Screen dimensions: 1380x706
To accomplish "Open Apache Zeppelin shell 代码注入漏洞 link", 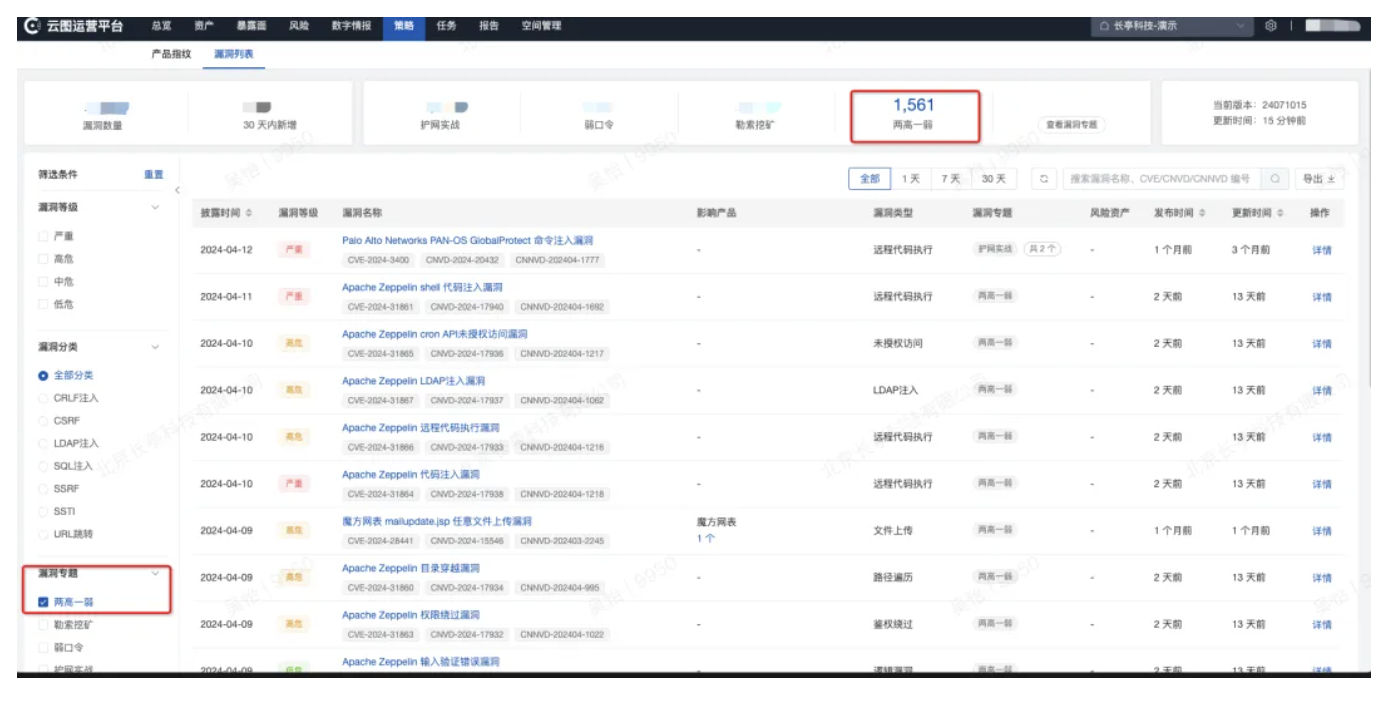I will pyautogui.click(x=422, y=287).
